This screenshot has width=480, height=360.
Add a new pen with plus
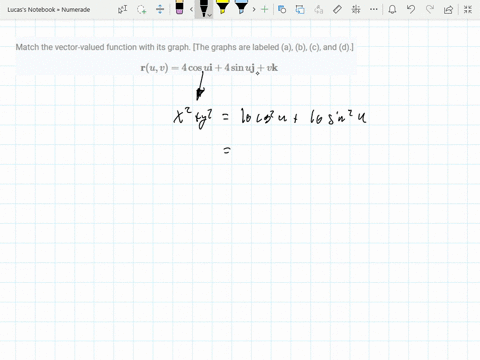pyautogui.click(x=265, y=9)
